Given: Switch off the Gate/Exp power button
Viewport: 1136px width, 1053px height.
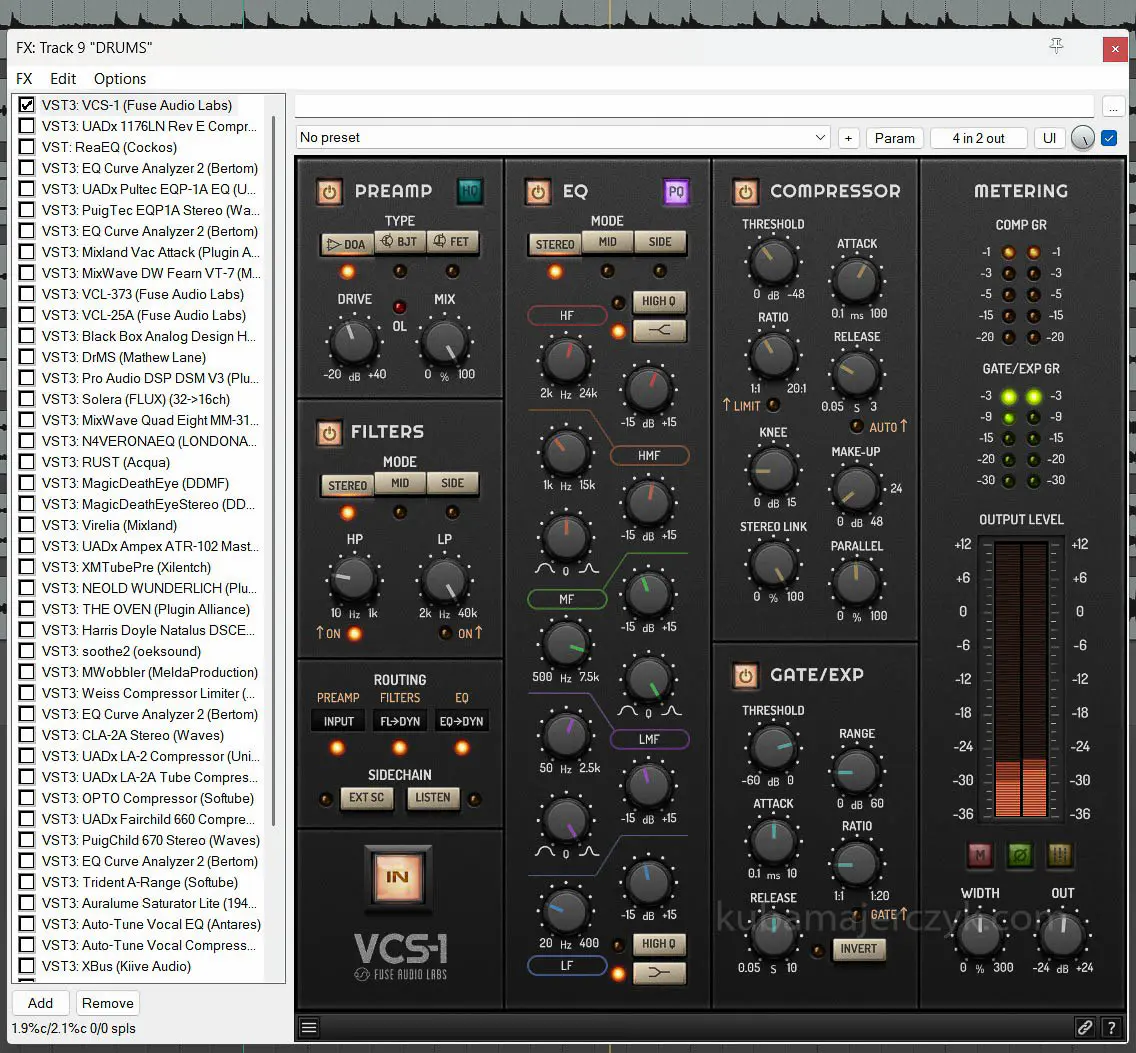Looking at the screenshot, I should [745, 676].
